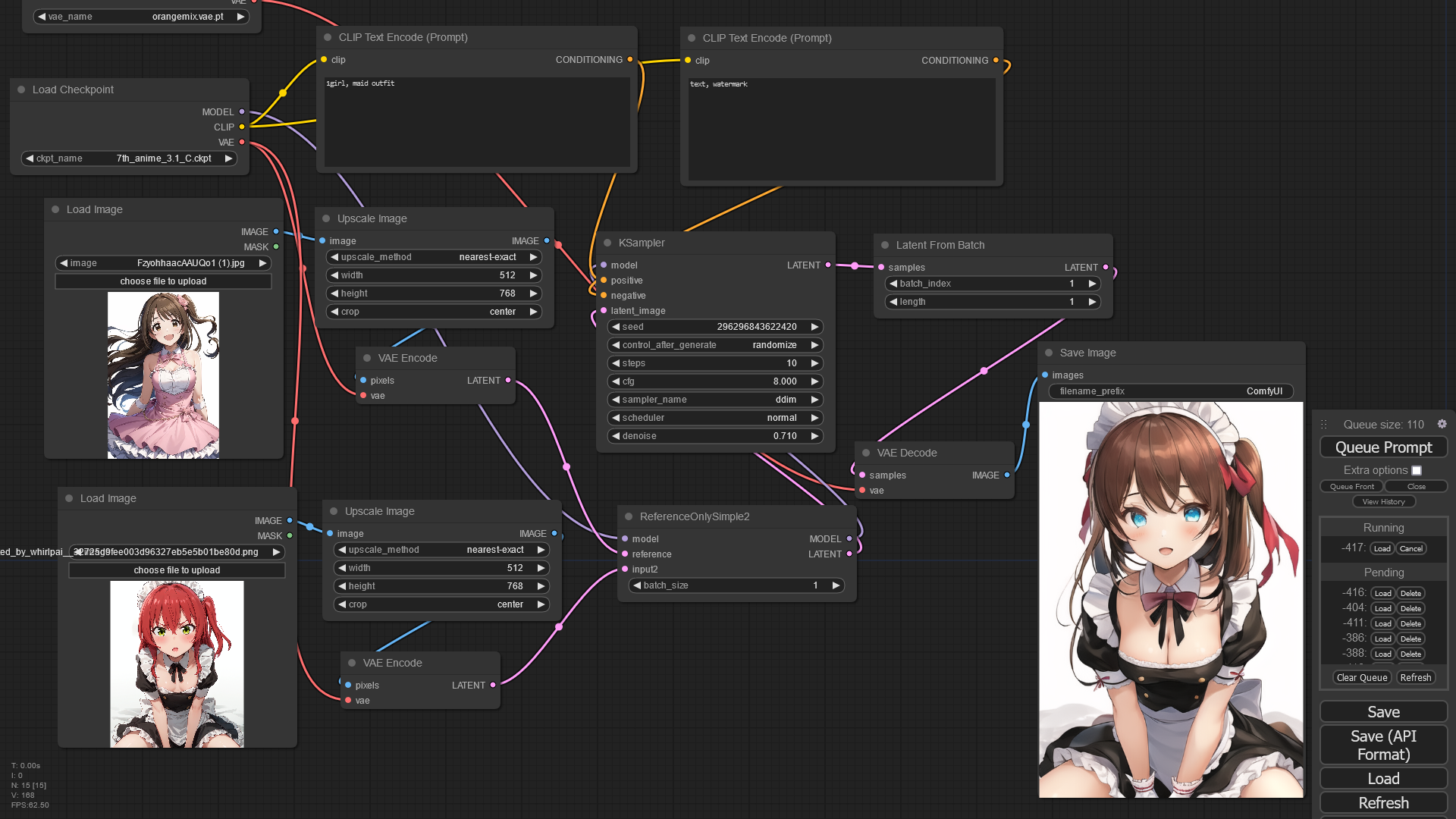Click choose file to upload in top Load Image
1456x819 pixels.
[163, 281]
